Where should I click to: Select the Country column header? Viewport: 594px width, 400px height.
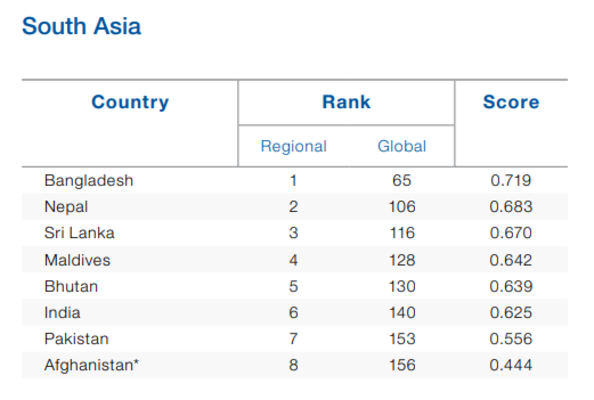[130, 102]
